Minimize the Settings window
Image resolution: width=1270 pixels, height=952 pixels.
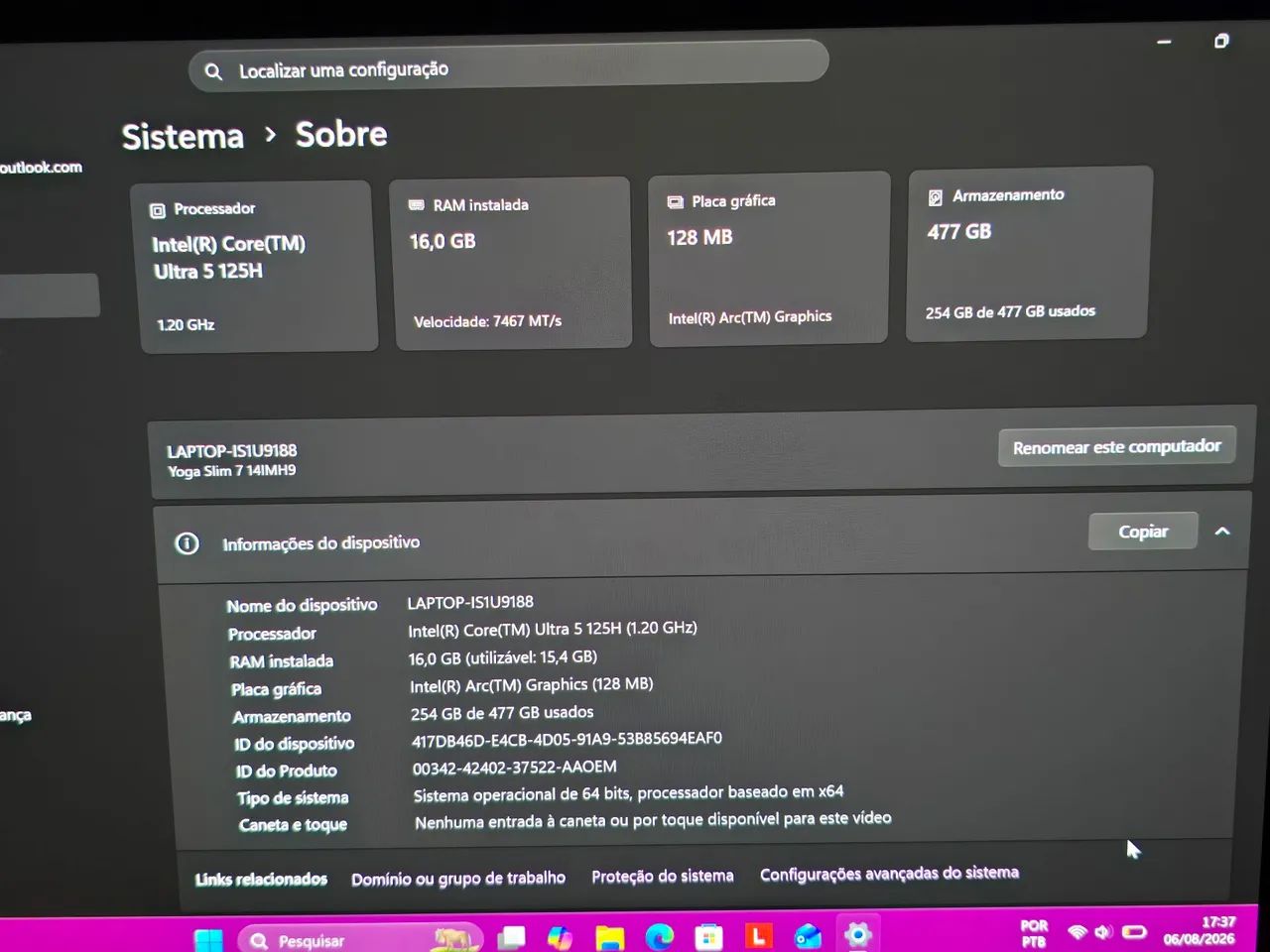pyautogui.click(x=1164, y=42)
